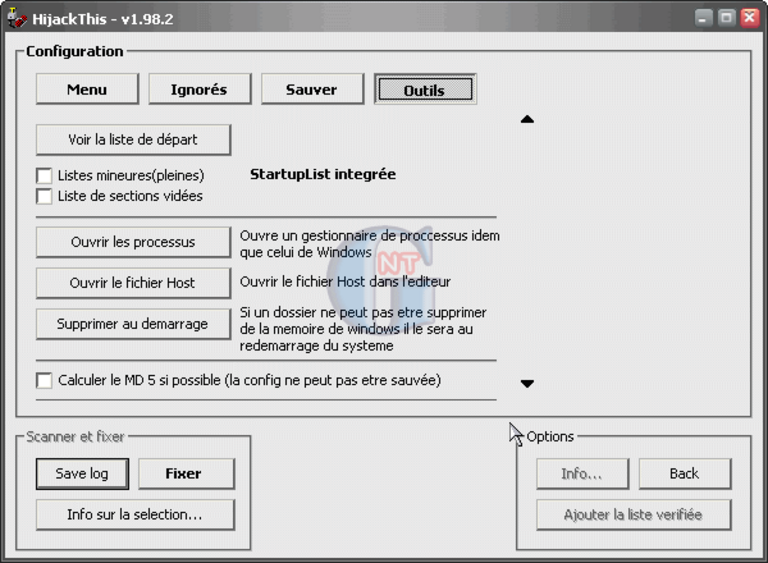Check Calculer le MD 5 si possible
Image resolution: width=768 pixels, height=563 pixels.
pyautogui.click(x=44, y=380)
